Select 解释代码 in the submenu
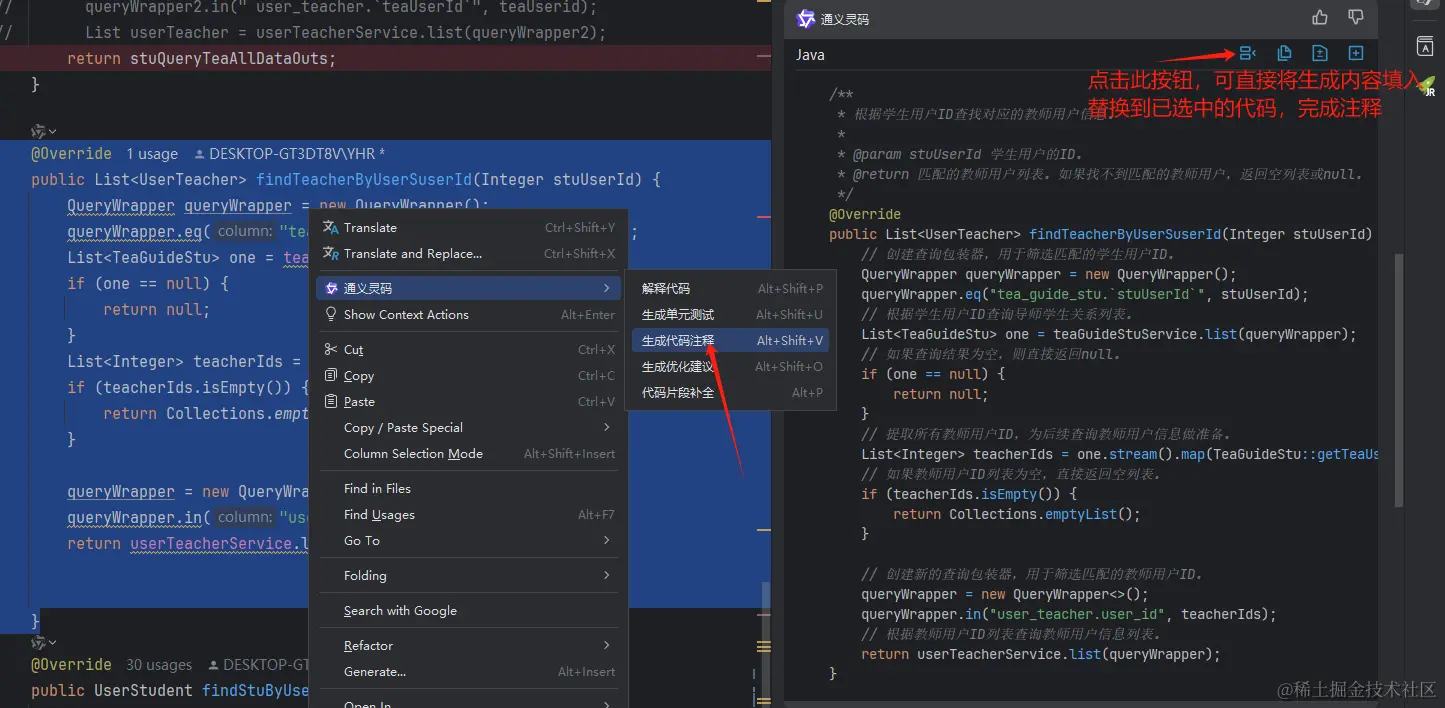 point(731,288)
